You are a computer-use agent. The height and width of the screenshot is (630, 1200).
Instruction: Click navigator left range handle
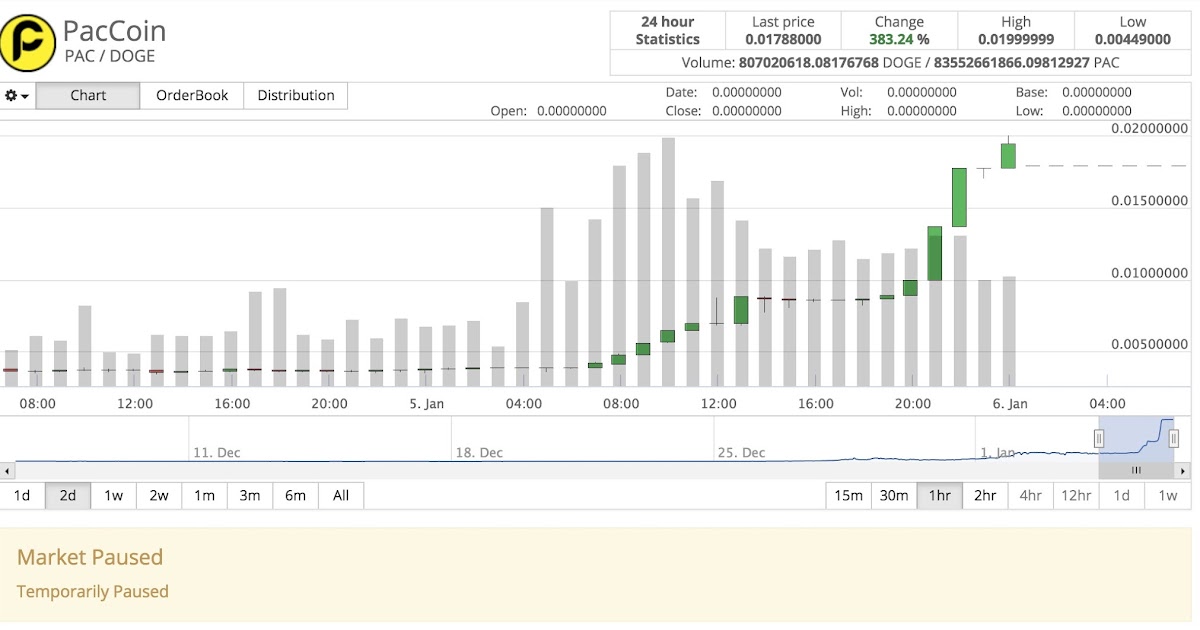[1099, 438]
